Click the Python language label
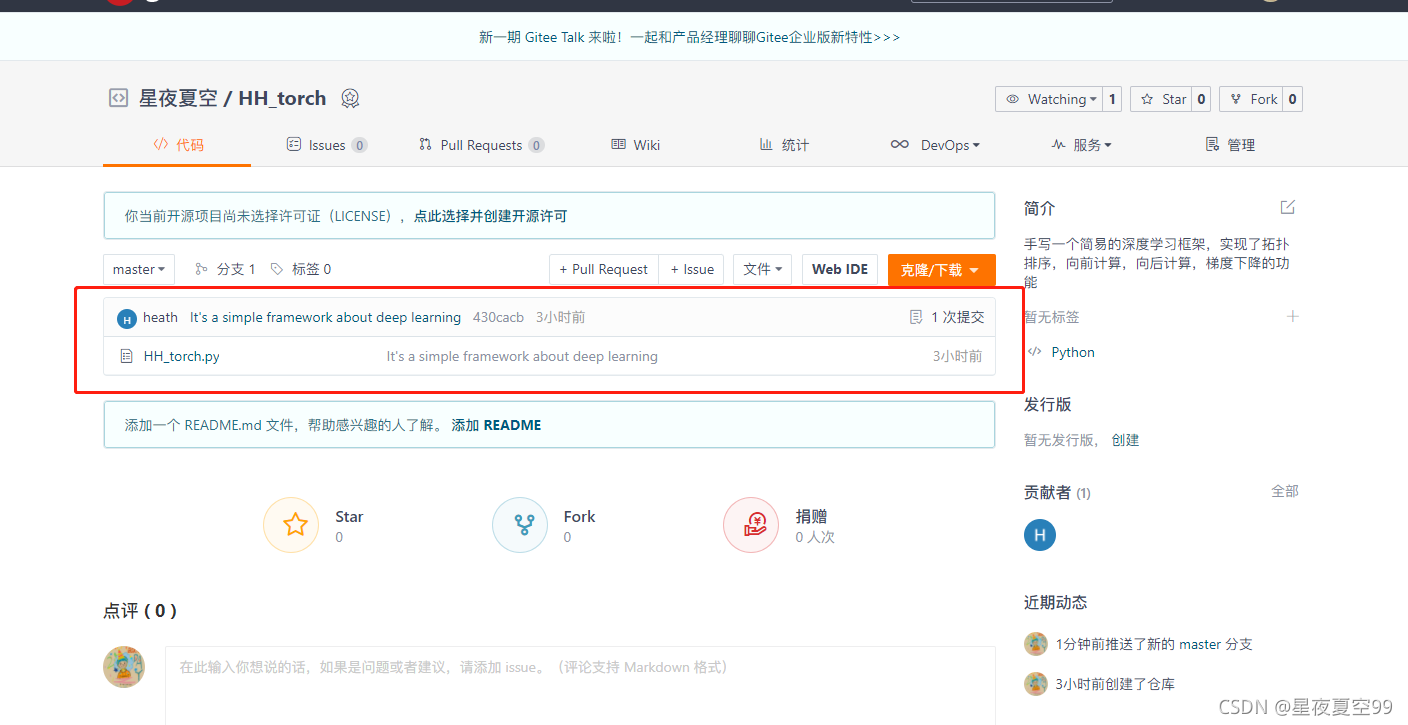The height and width of the screenshot is (725, 1408). point(1073,352)
